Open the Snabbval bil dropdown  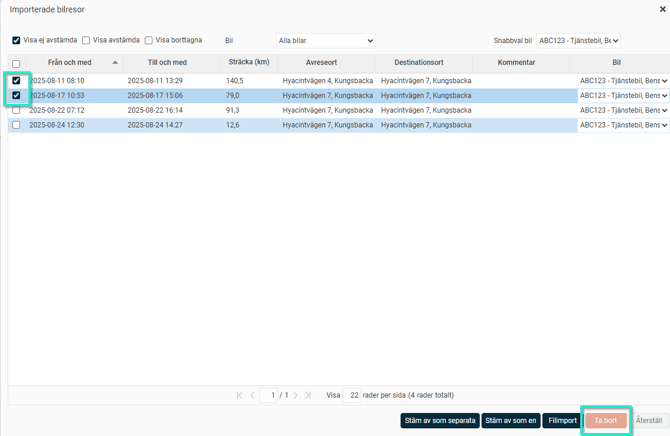pyautogui.click(x=578, y=41)
